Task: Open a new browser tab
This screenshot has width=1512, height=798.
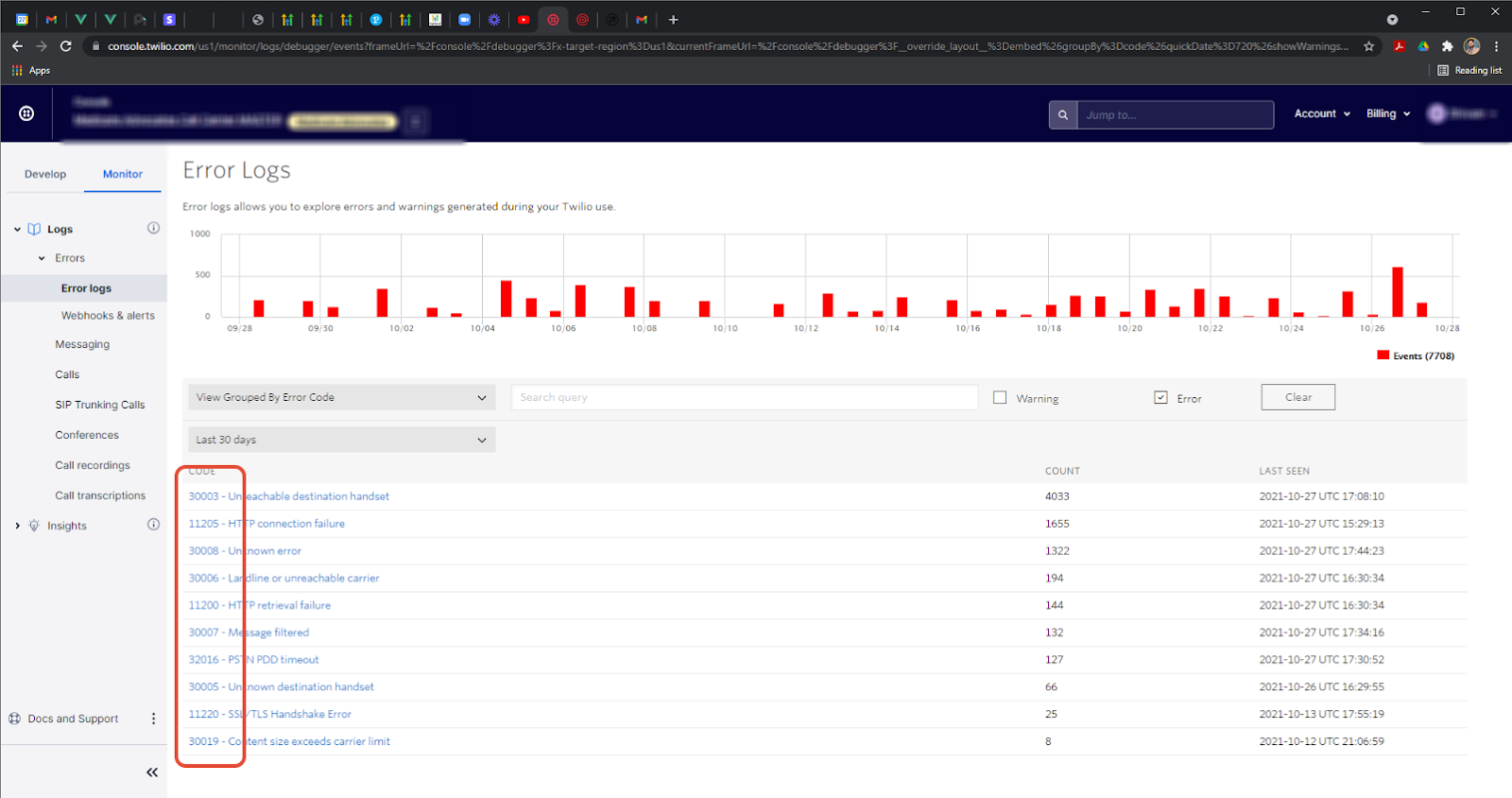Action: coord(673,19)
